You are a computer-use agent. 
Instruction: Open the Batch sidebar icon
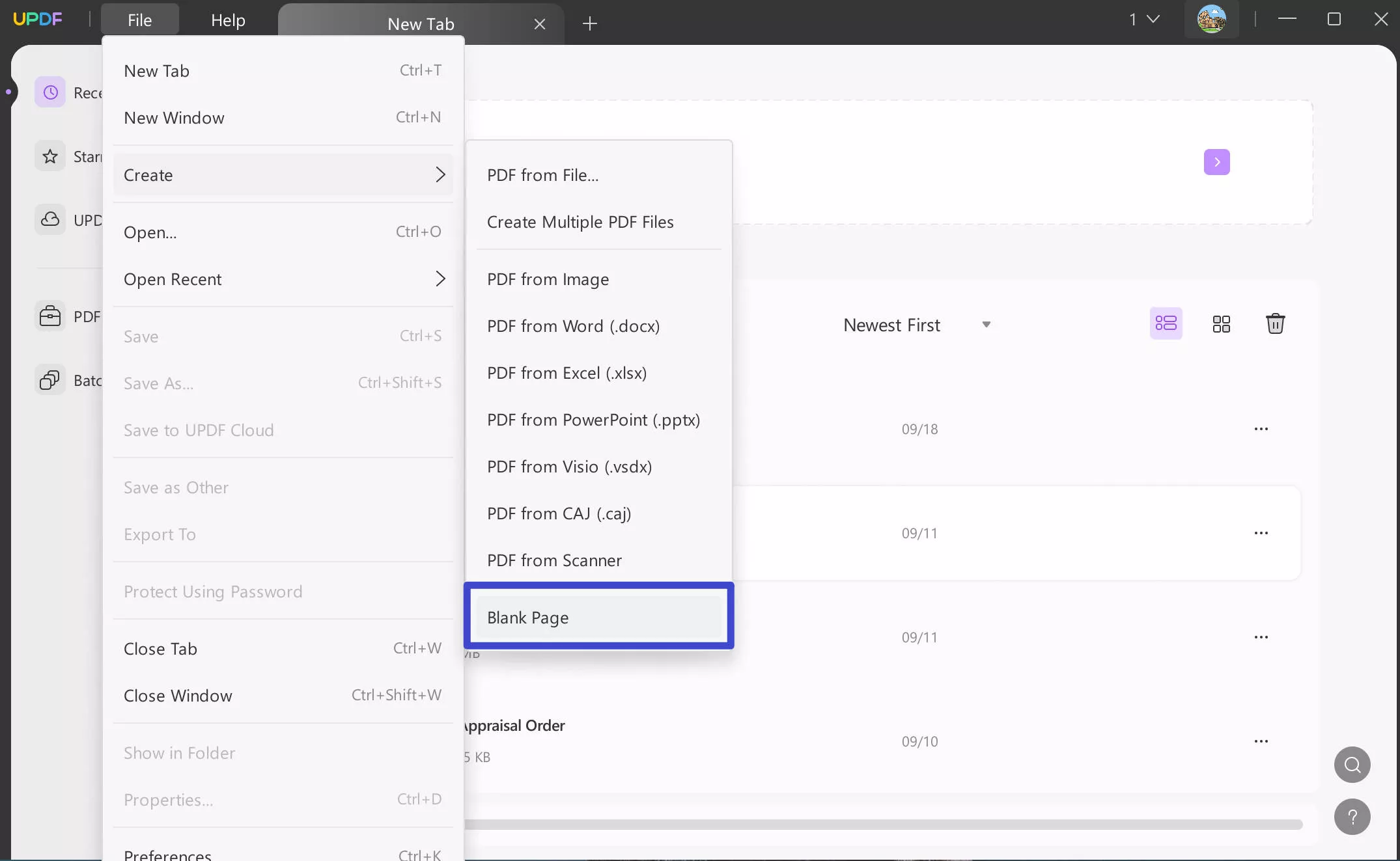tap(50, 379)
